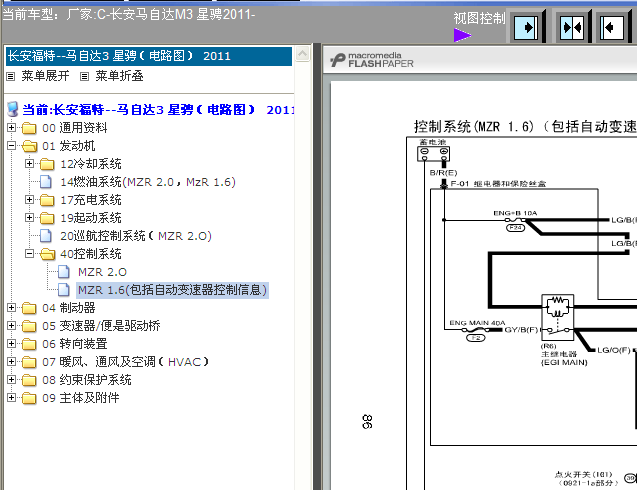The width and height of the screenshot is (637, 490).
Task: Click the blue header 长安福特--马自达3 星骋 2011
Action: click(149, 56)
